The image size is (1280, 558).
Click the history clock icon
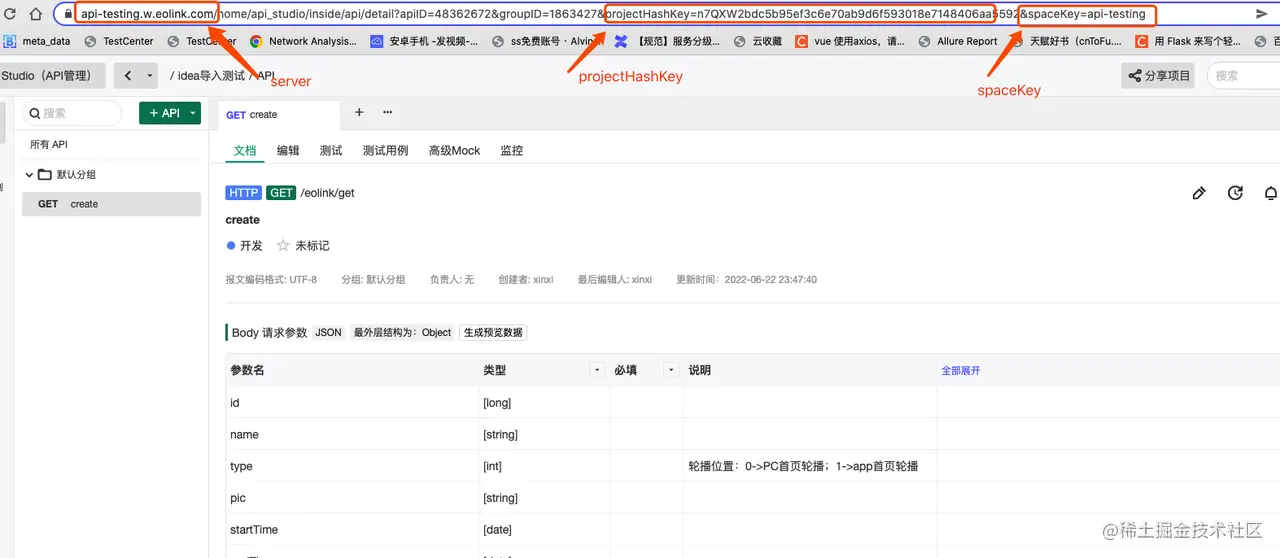[1235, 193]
